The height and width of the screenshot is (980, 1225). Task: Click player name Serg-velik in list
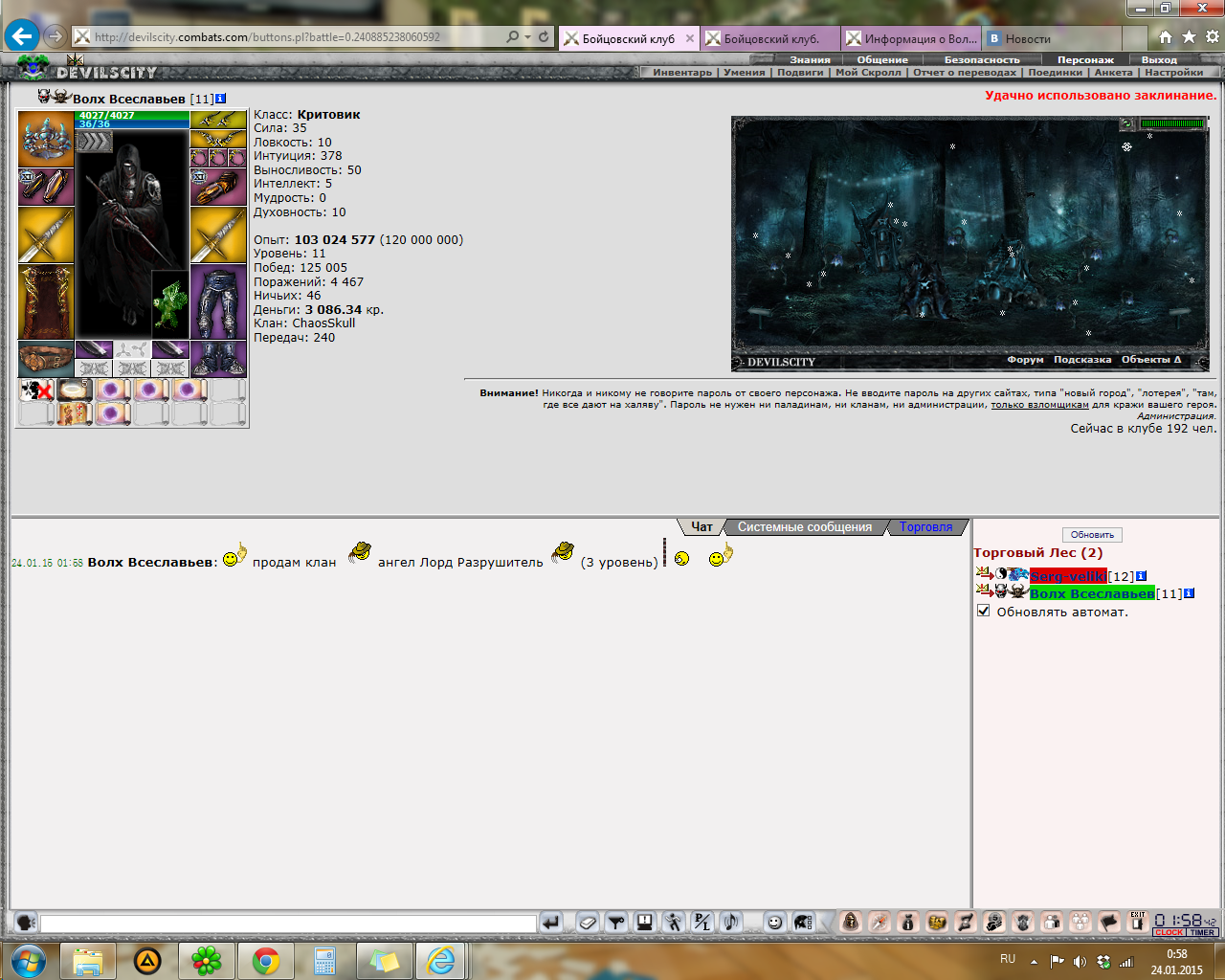click(x=1068, y=576)
